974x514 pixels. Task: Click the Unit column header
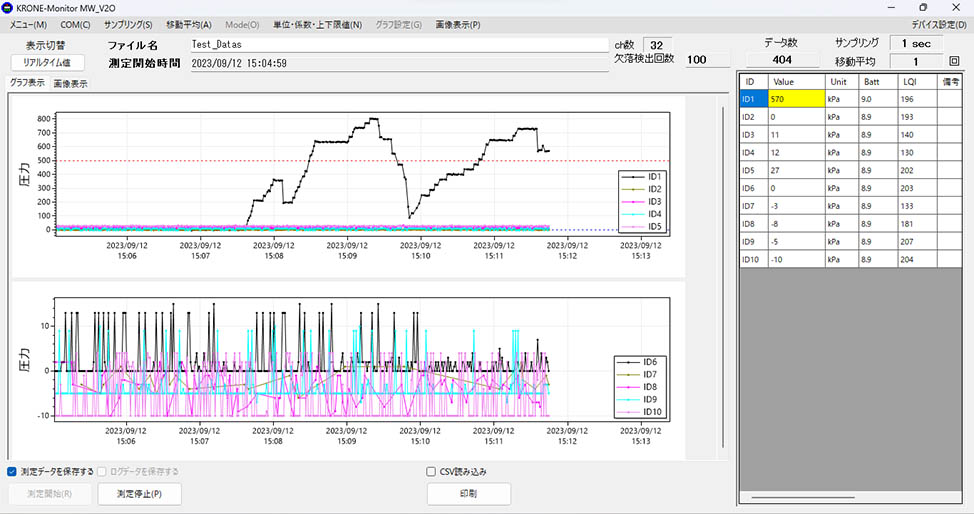click(842, 82)
